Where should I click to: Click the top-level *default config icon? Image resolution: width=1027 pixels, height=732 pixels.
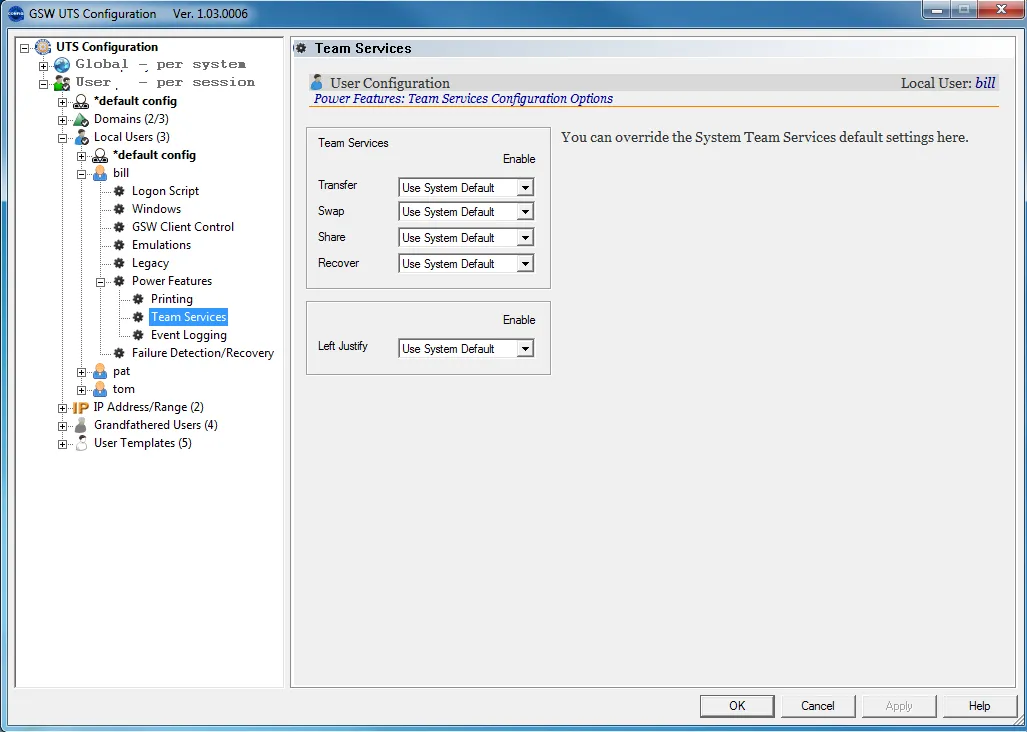click(81, 101)
